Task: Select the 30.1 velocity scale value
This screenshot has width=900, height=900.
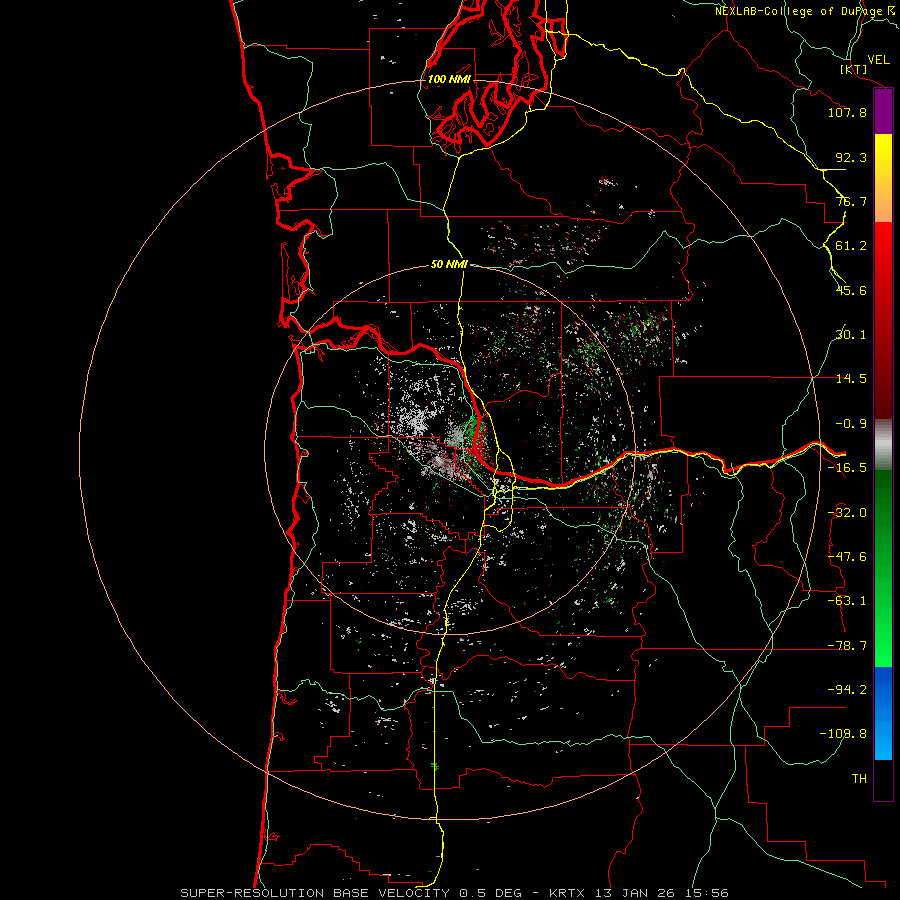Action: pyautogui.click(x=851, y=335)
